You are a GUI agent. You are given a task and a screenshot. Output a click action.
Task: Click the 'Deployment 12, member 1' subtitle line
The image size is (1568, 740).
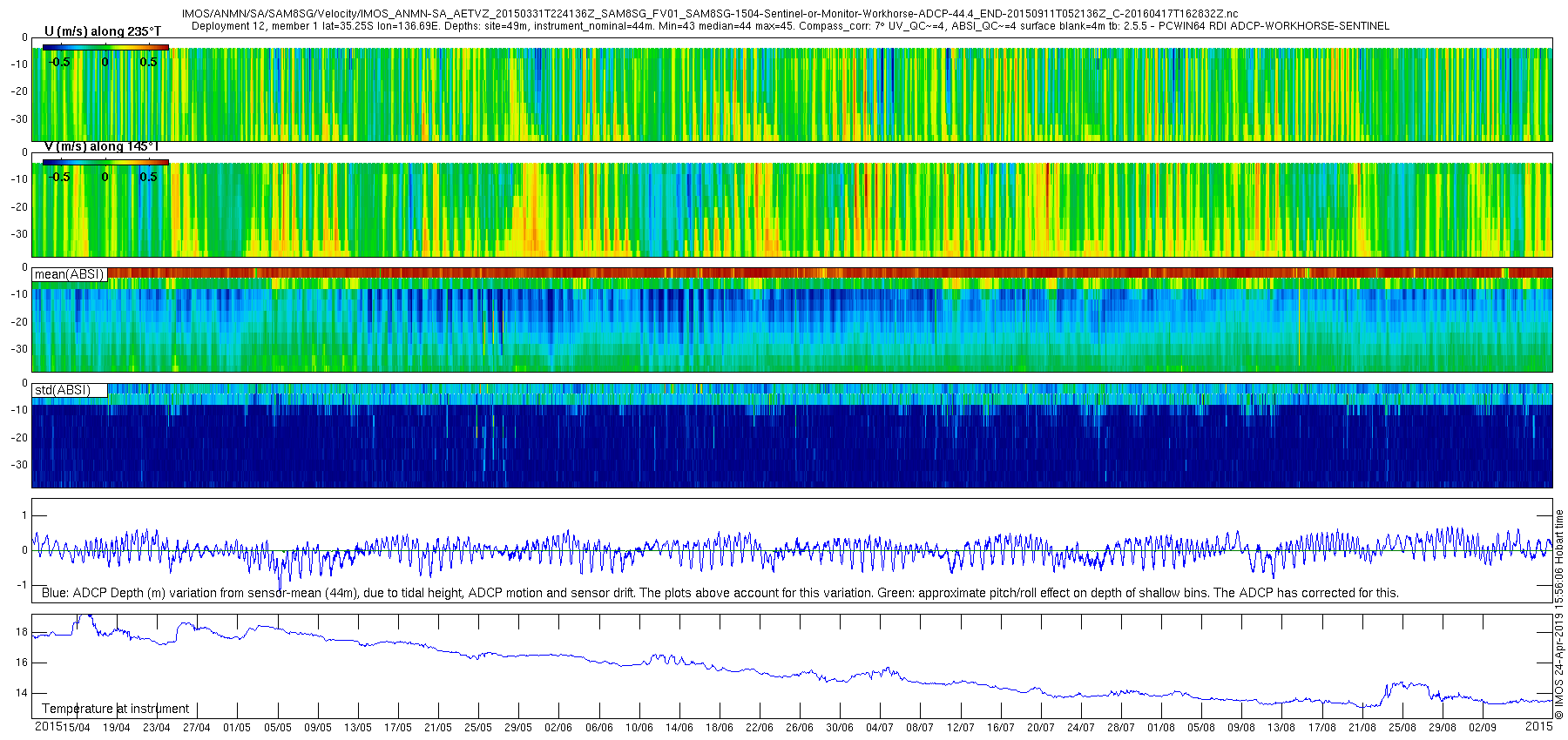click(790, 26)
